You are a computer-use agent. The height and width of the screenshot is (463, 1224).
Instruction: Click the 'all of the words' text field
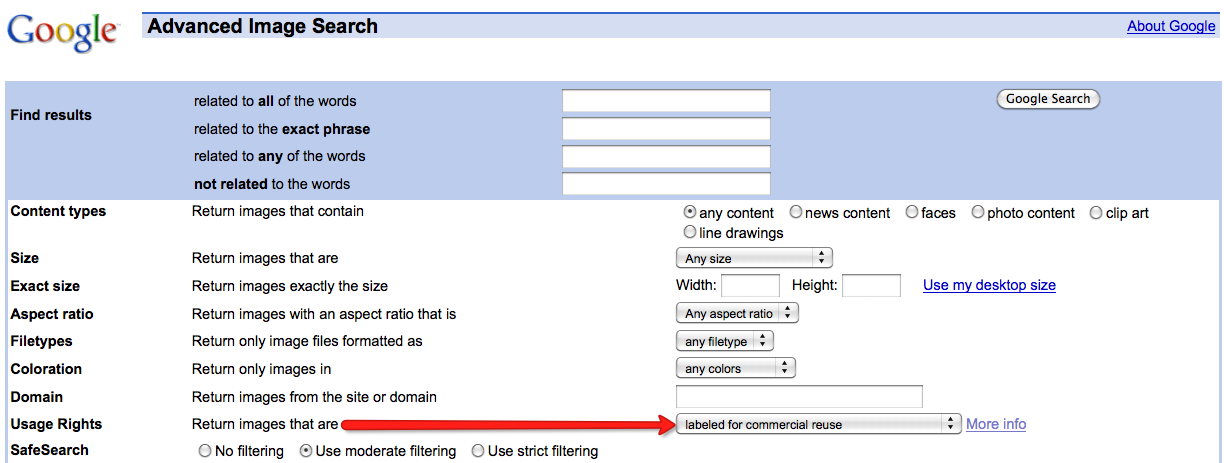pos(666,101)
